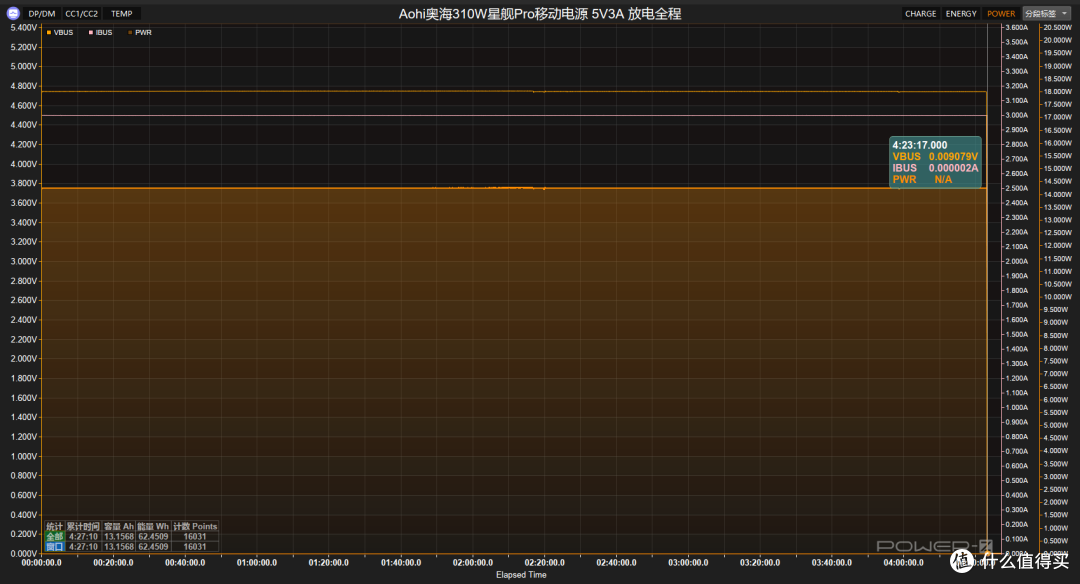Toggle IBUS series in the legend
This screenshot has width=1080, height=584.
tap(101, 32)
